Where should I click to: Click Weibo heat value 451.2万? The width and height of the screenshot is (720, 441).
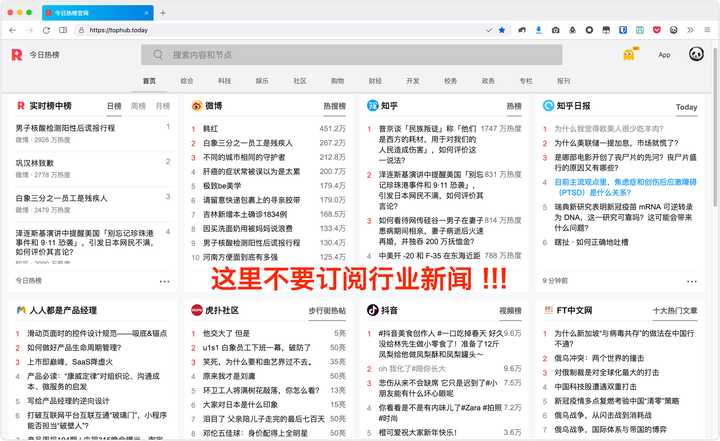pyautogui.click(x=332, y=129)
